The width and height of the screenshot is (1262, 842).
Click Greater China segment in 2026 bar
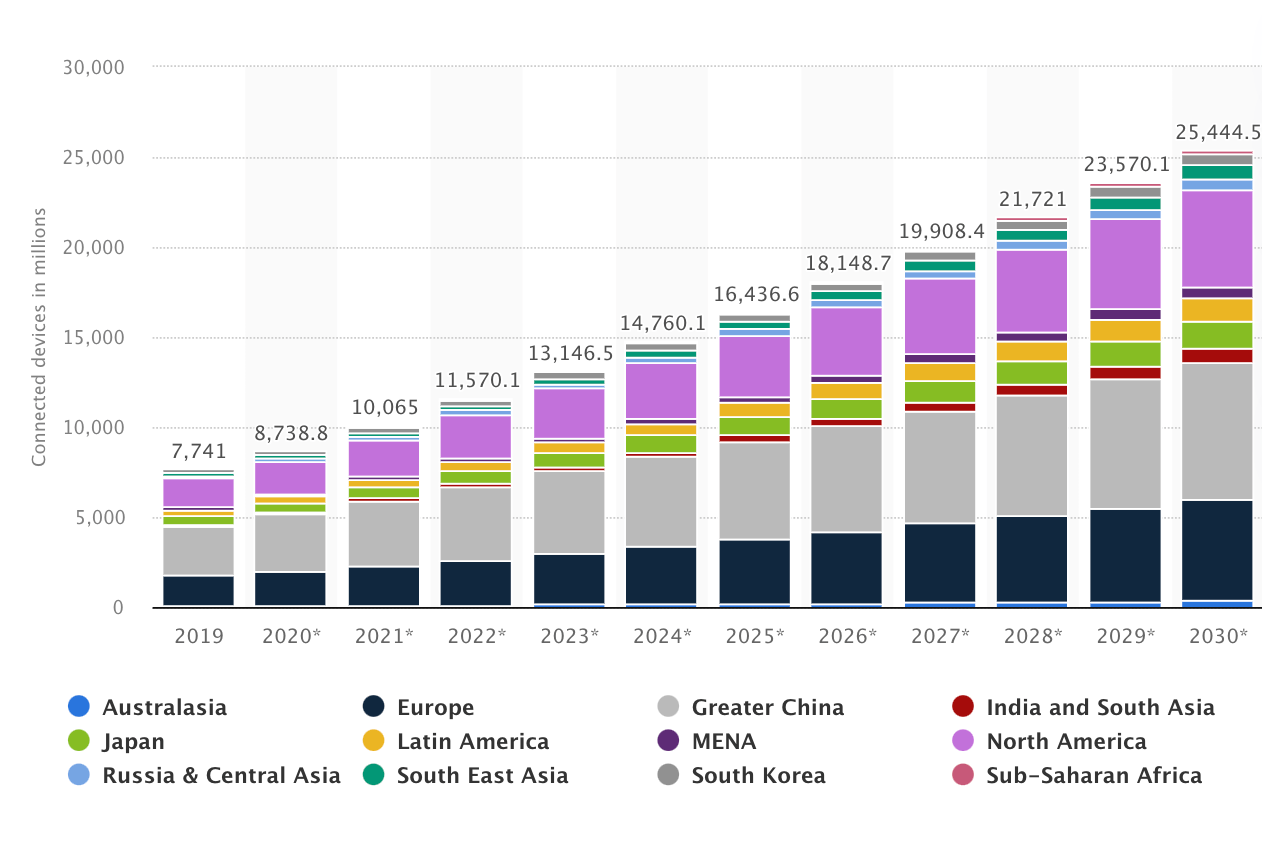(x=846, y=479)
